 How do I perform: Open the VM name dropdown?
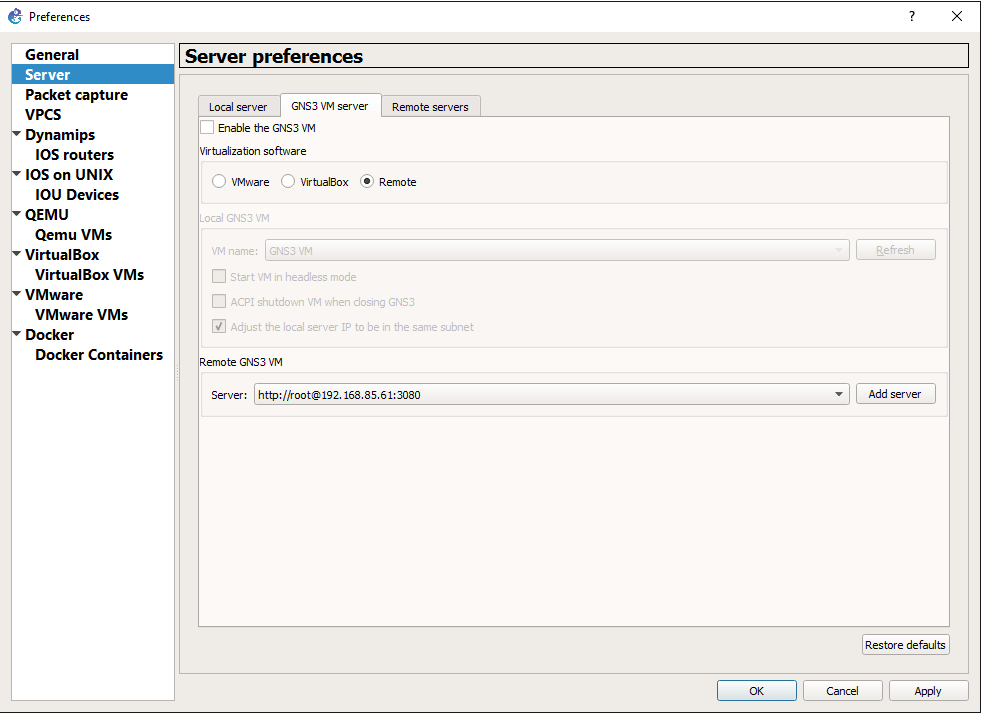[x=557, y=250]
